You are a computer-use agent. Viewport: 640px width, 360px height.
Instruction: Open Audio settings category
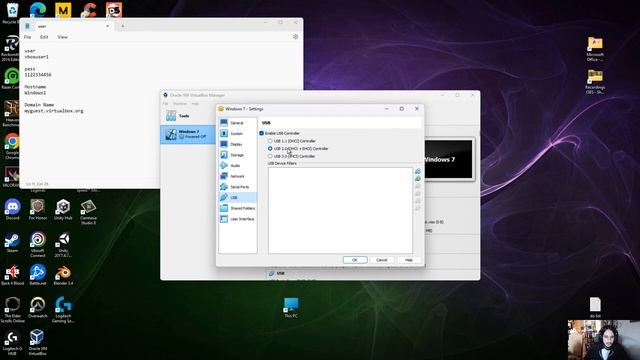click(x=238, y=165)
